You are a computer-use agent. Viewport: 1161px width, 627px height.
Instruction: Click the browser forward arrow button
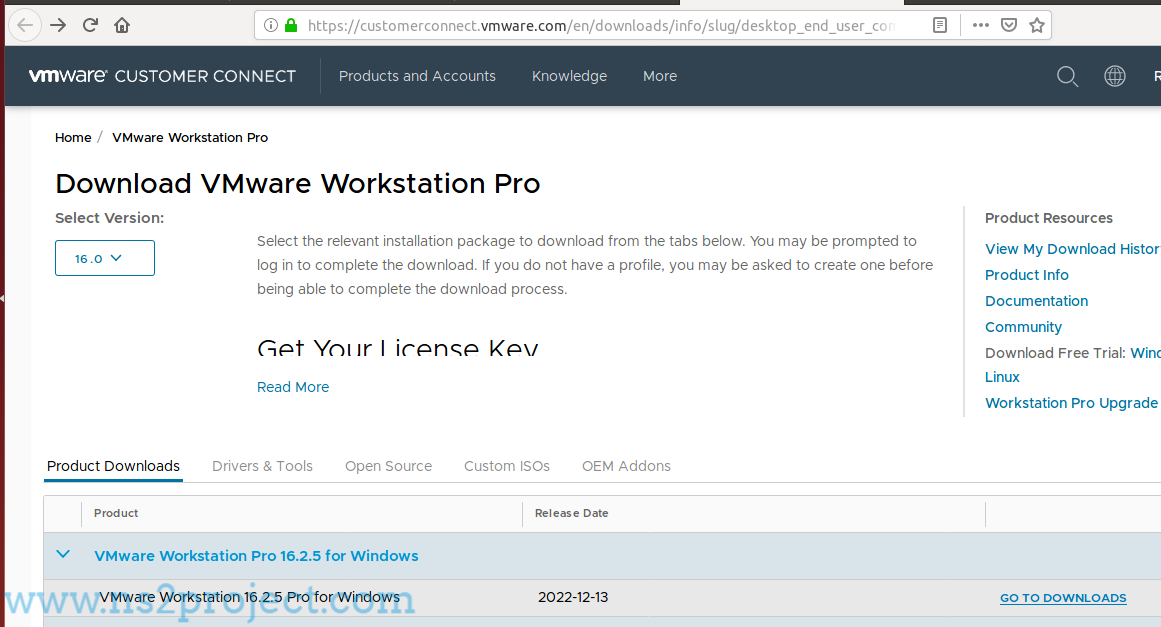point(58,25)
